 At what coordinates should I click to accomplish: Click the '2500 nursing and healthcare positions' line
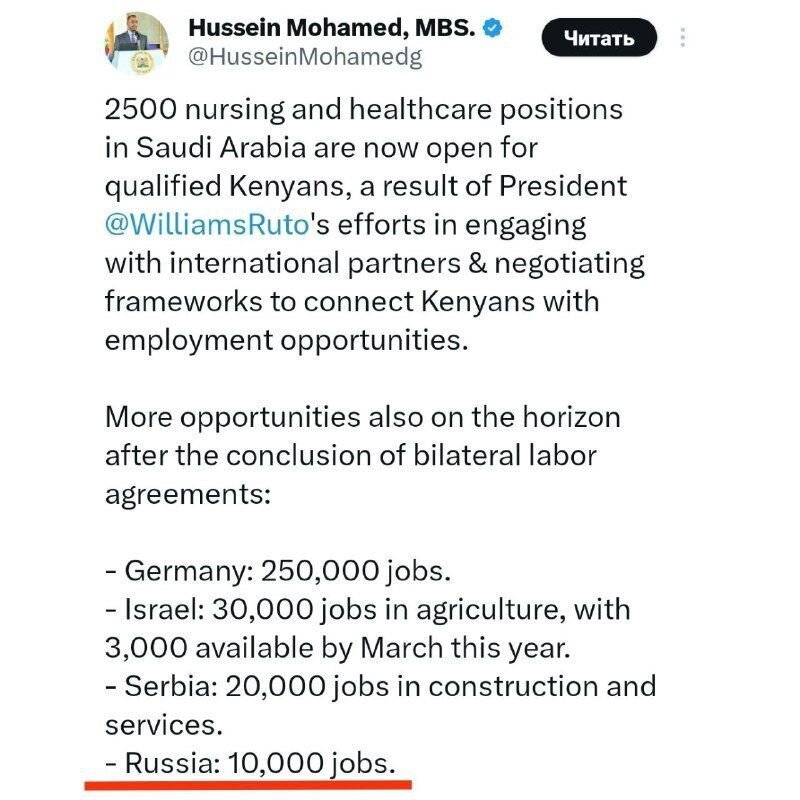[364, 109]
